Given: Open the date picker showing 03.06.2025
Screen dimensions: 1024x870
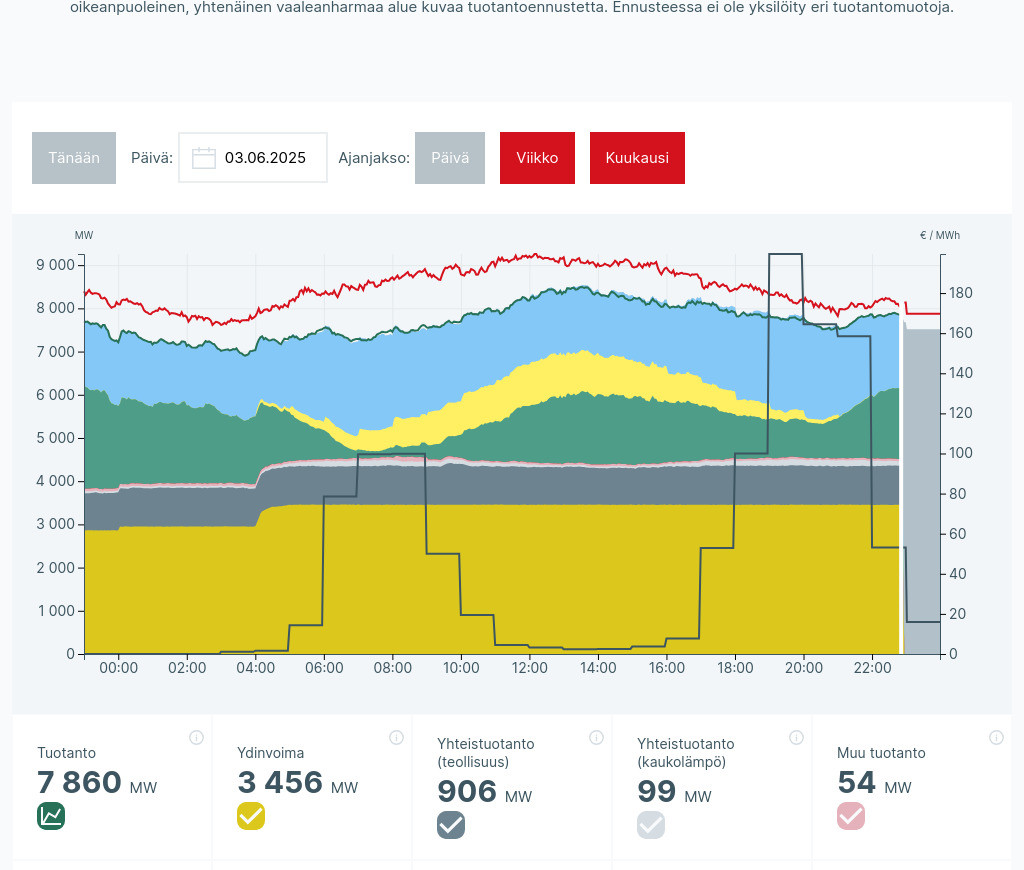Looking at the screenshot, I should coord(265,158).
